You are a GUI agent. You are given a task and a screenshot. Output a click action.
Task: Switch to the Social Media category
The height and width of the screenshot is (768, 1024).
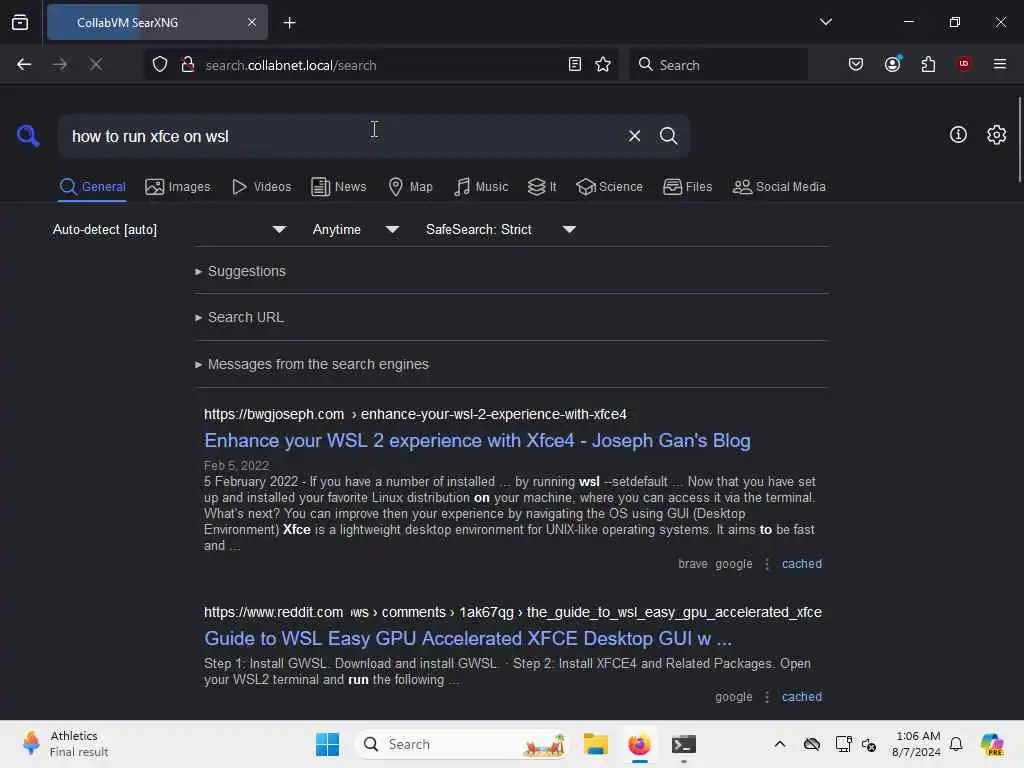779,187
